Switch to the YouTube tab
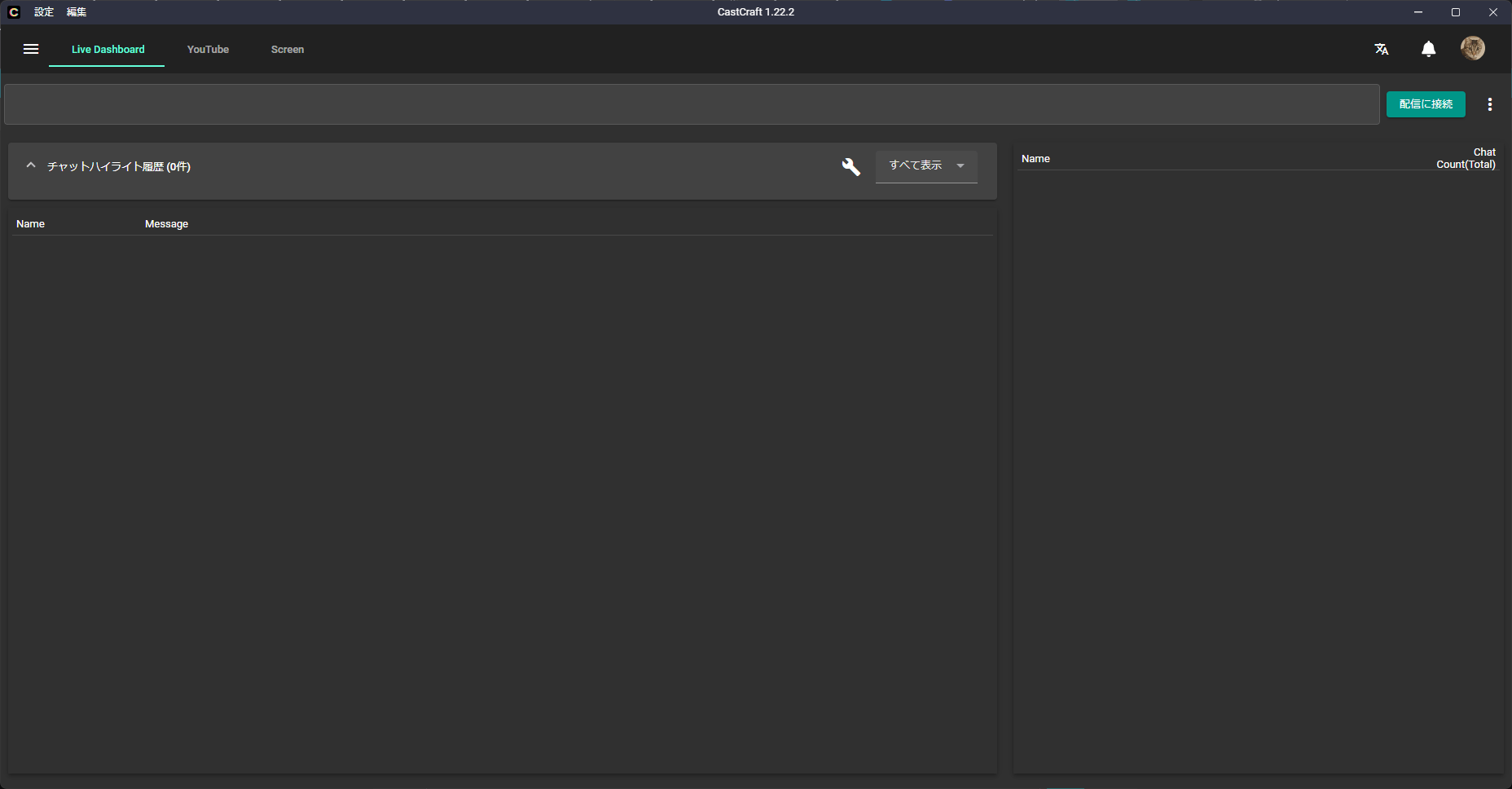This screenshot has height=789, width=1512. click(208, 50)
